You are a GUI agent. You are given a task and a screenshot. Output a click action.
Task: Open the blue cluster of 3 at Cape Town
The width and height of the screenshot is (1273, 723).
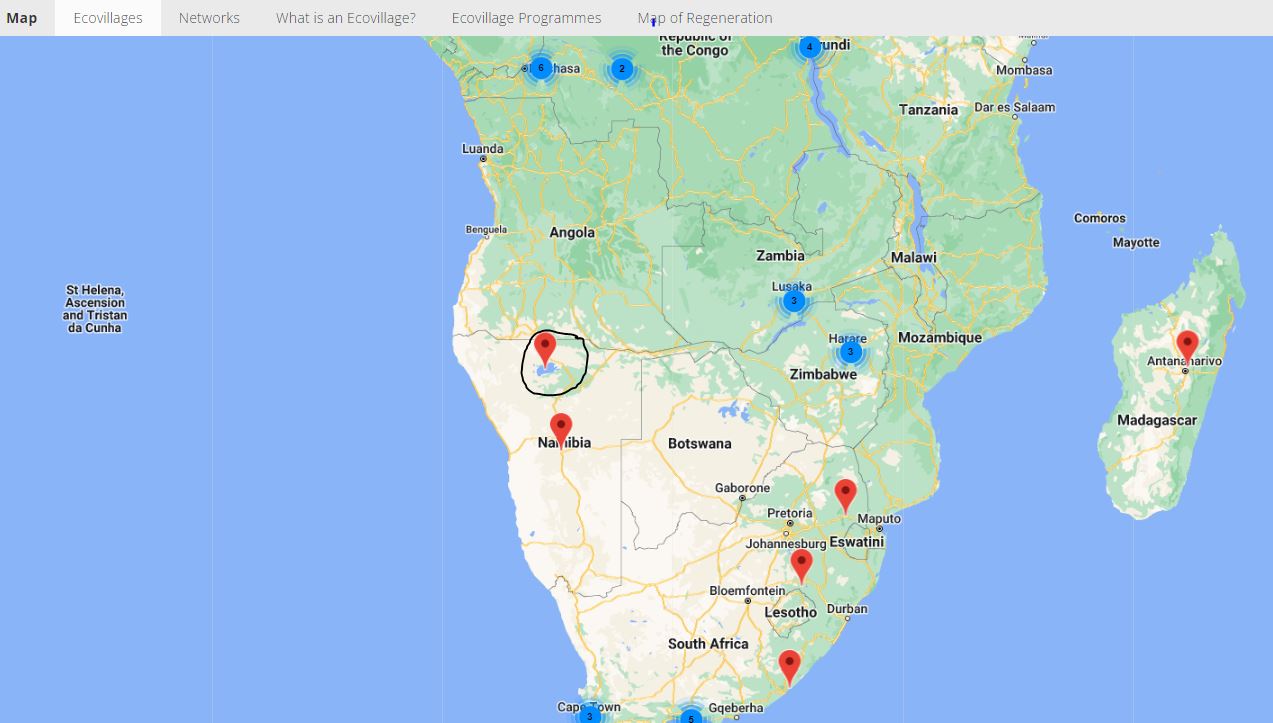(x=589, y=715)
